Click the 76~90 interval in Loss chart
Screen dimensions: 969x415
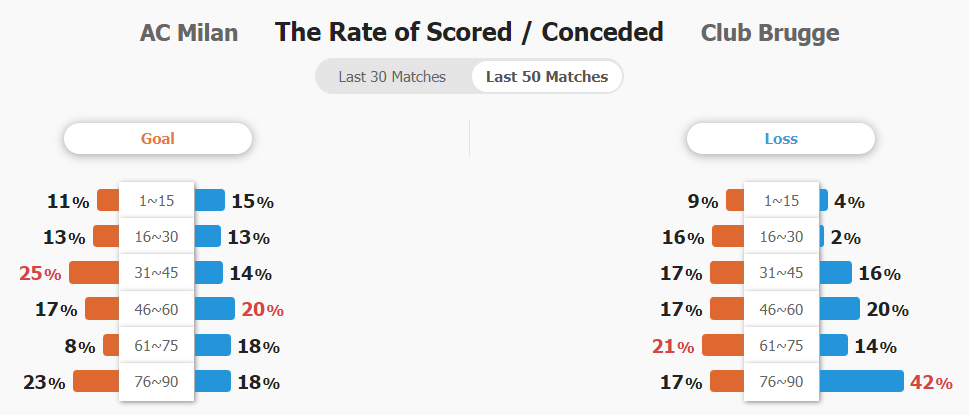click(x=782, y=382)
